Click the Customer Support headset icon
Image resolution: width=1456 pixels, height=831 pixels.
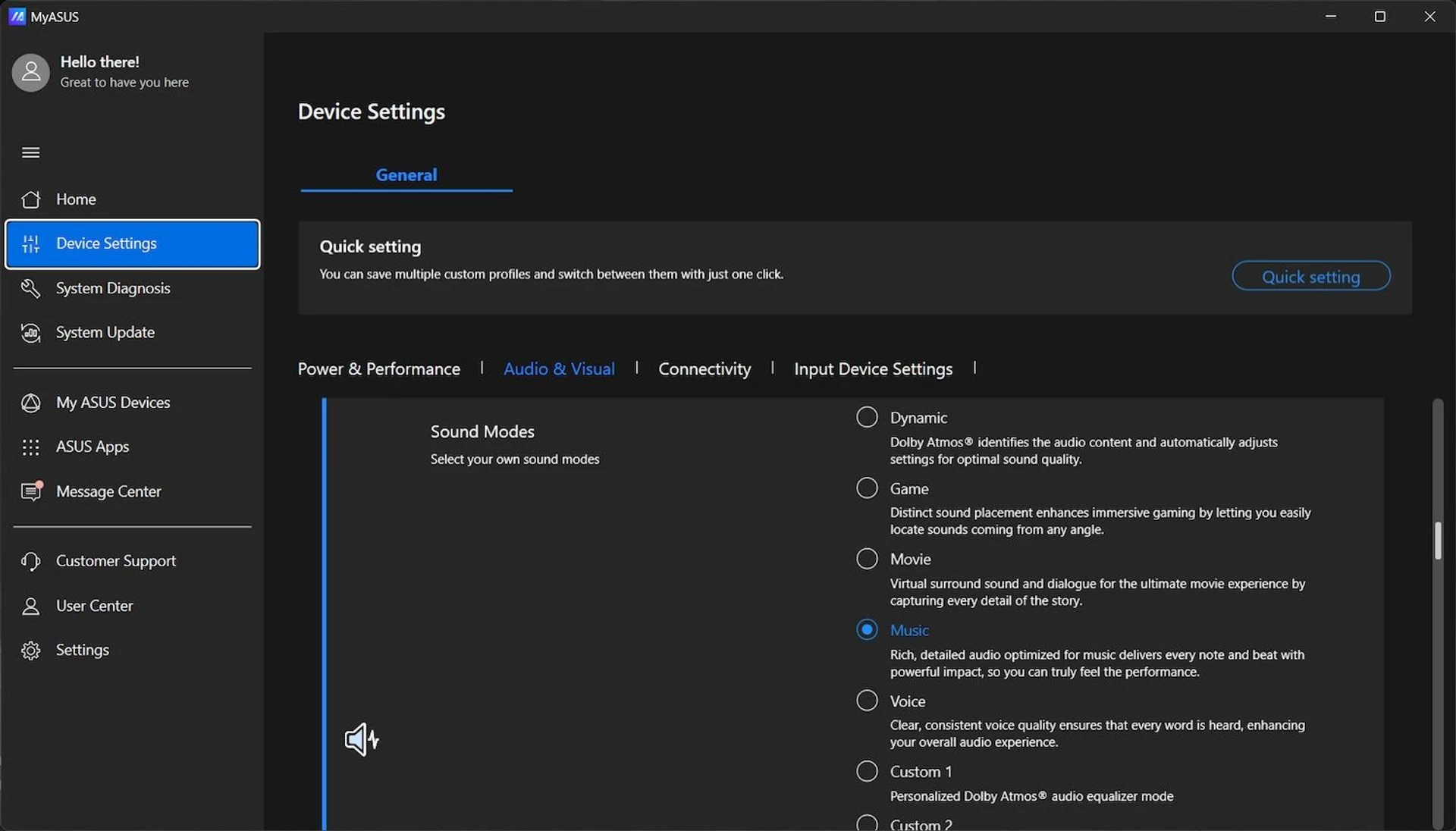coord(31,561)
